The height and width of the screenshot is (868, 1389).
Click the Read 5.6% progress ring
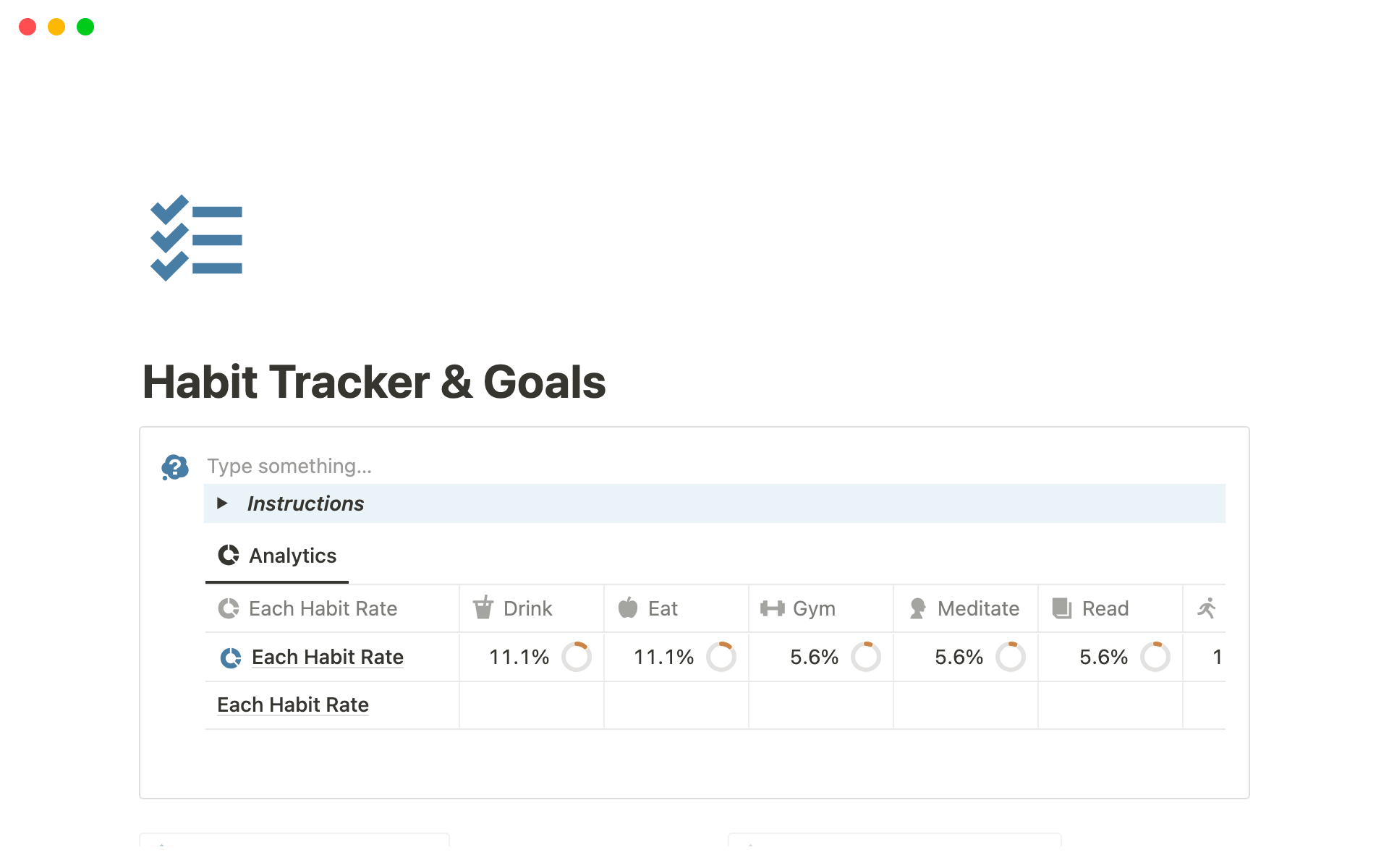[1155, 657]
